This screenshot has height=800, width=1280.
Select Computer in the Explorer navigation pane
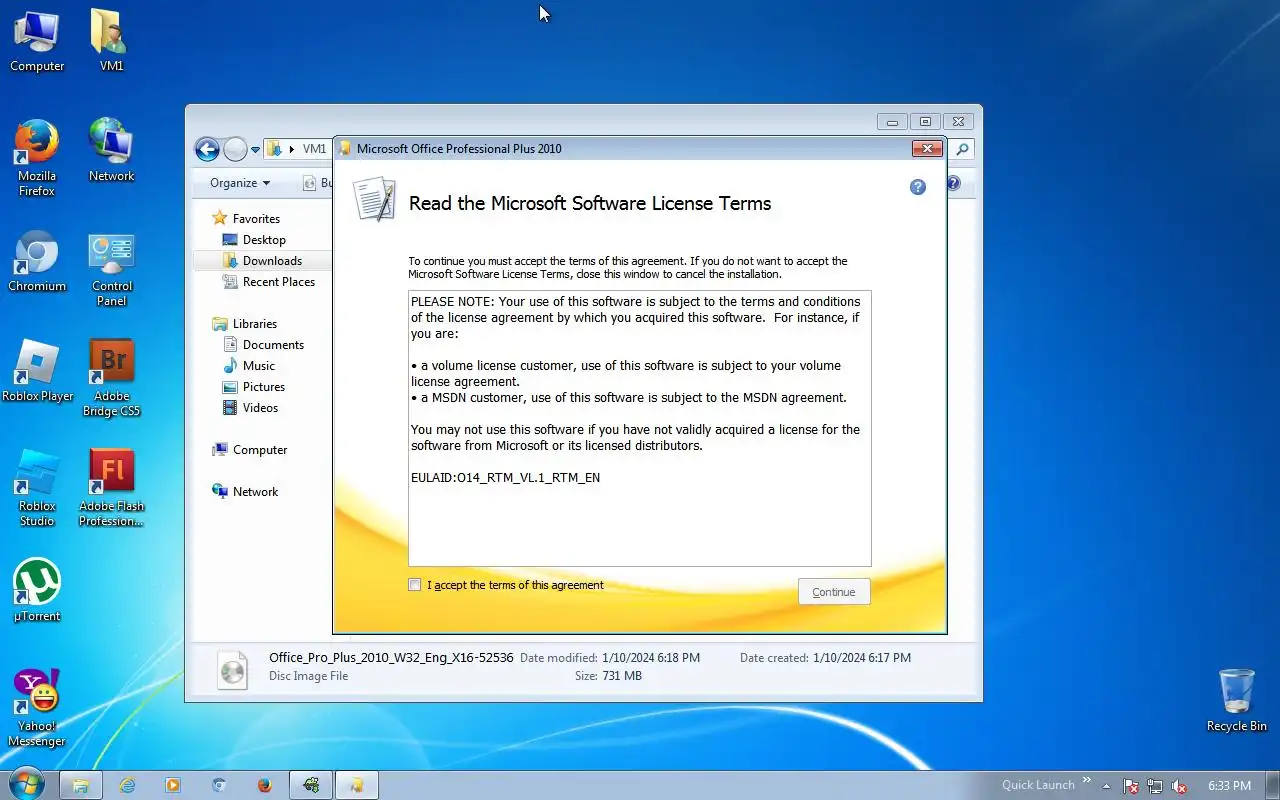click(x=260, y=450)
